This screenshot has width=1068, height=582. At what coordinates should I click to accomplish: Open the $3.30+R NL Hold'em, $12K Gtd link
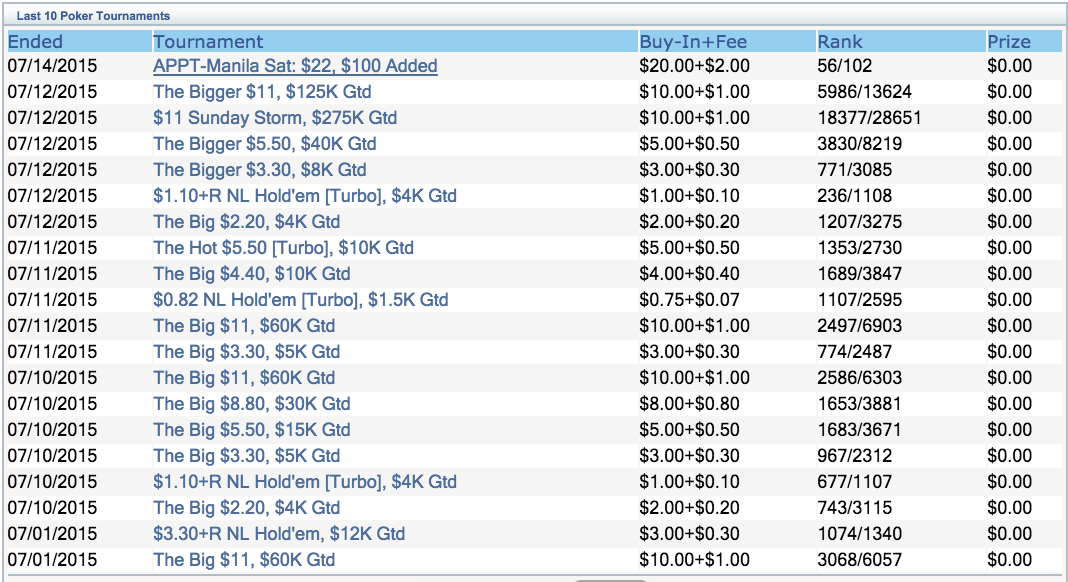click(278, 534)
